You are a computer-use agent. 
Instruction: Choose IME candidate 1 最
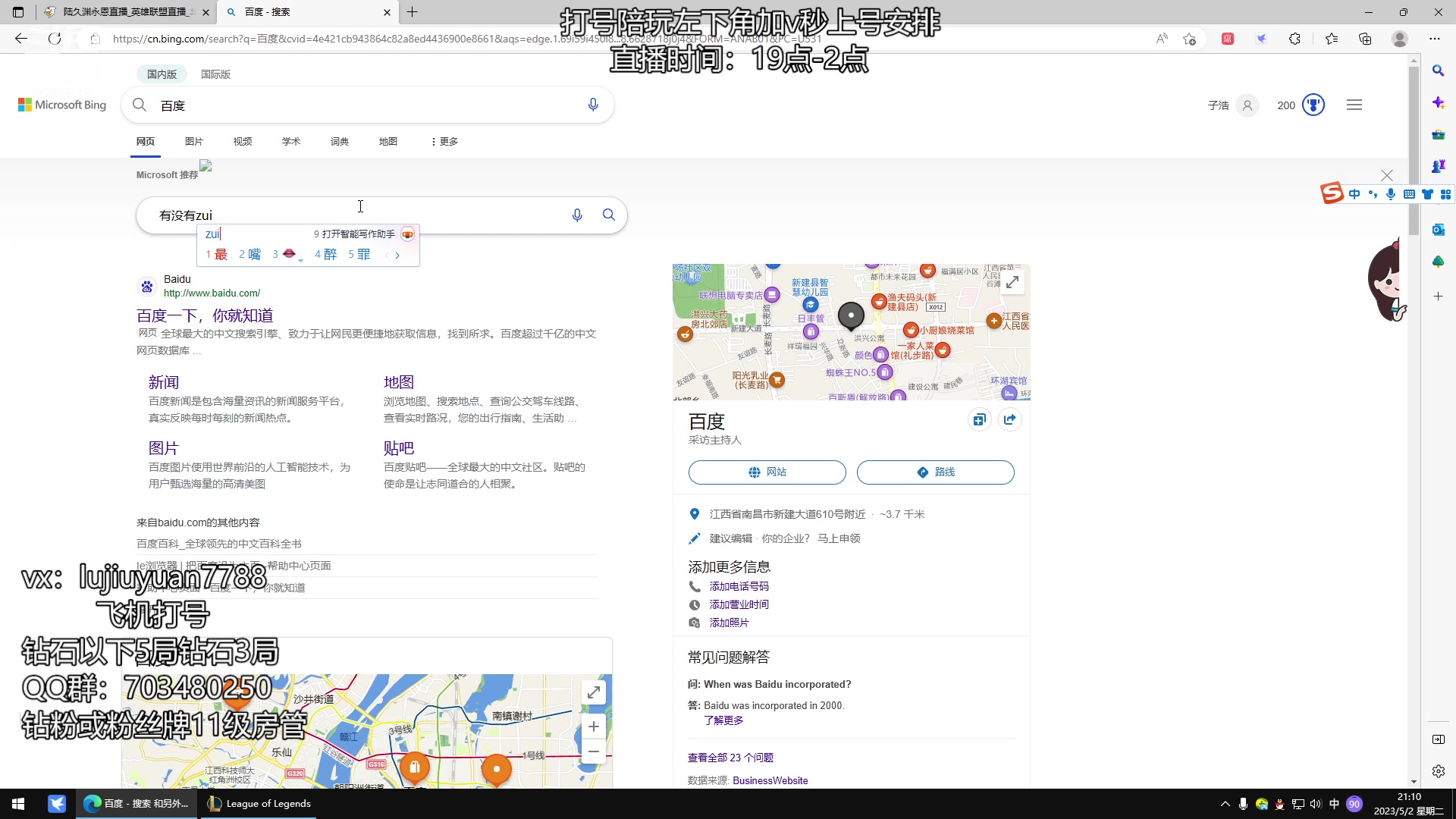pyautogui.click(x=217, y=255)
